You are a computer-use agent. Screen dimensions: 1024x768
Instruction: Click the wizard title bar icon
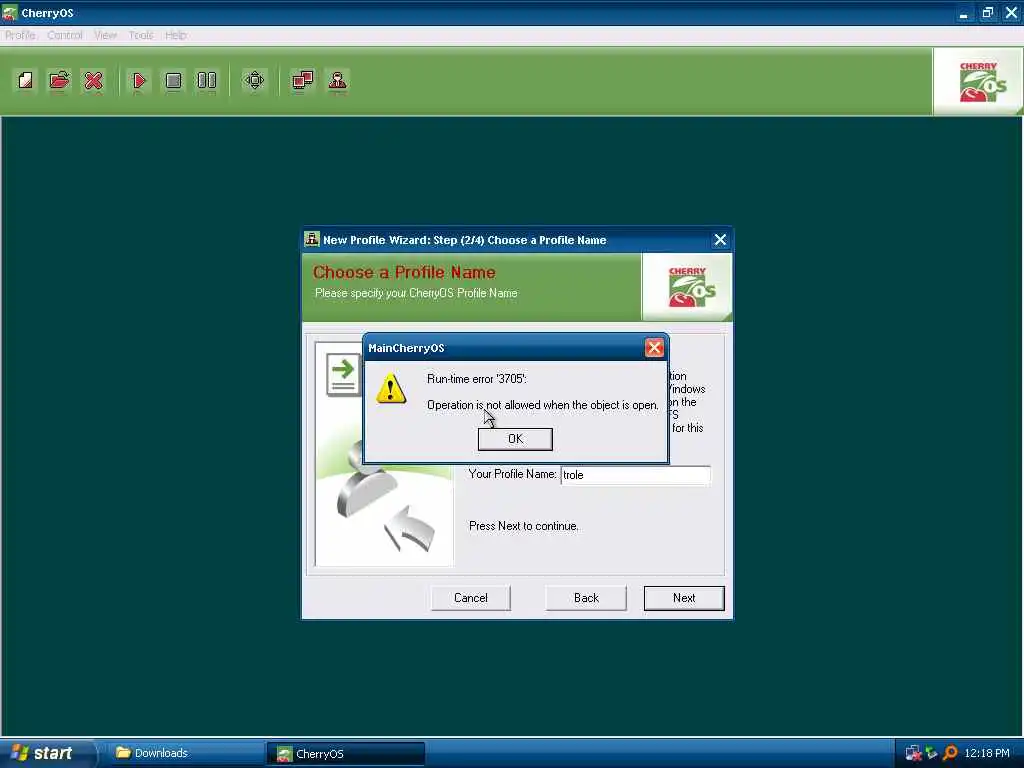[x=312, y=240]
